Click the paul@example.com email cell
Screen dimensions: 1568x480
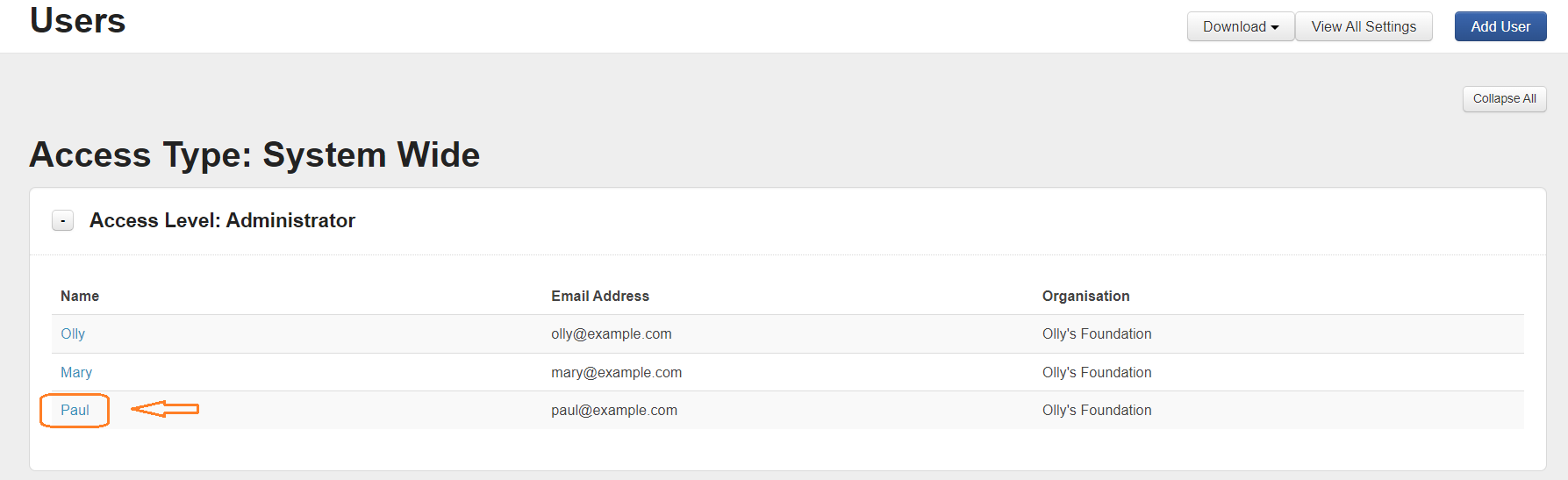(x=614, y=411)
